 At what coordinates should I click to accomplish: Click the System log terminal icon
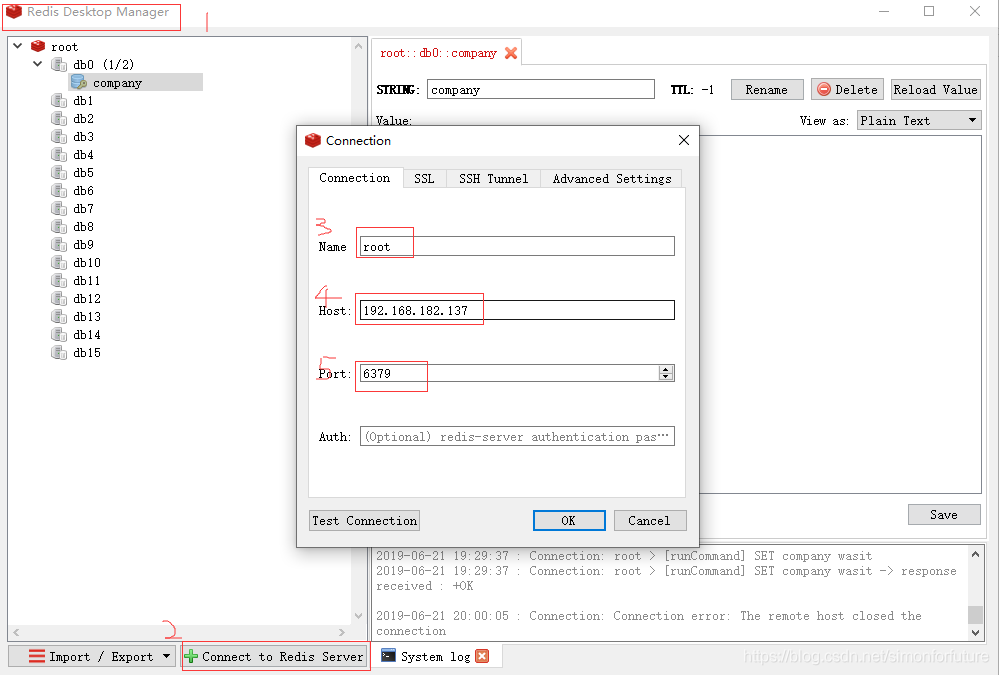[x=388, y=656]
